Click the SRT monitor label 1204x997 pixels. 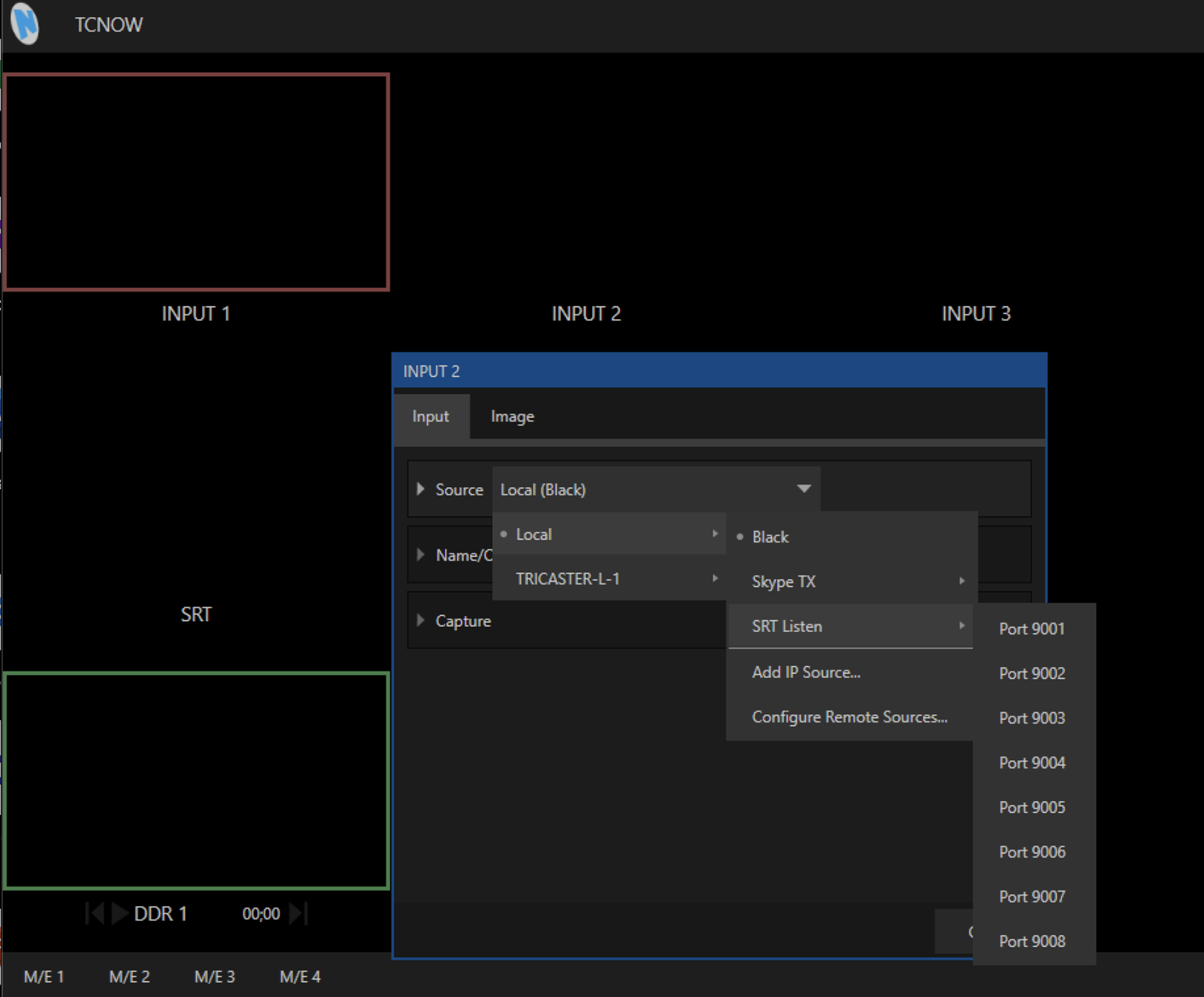(196, 614)
